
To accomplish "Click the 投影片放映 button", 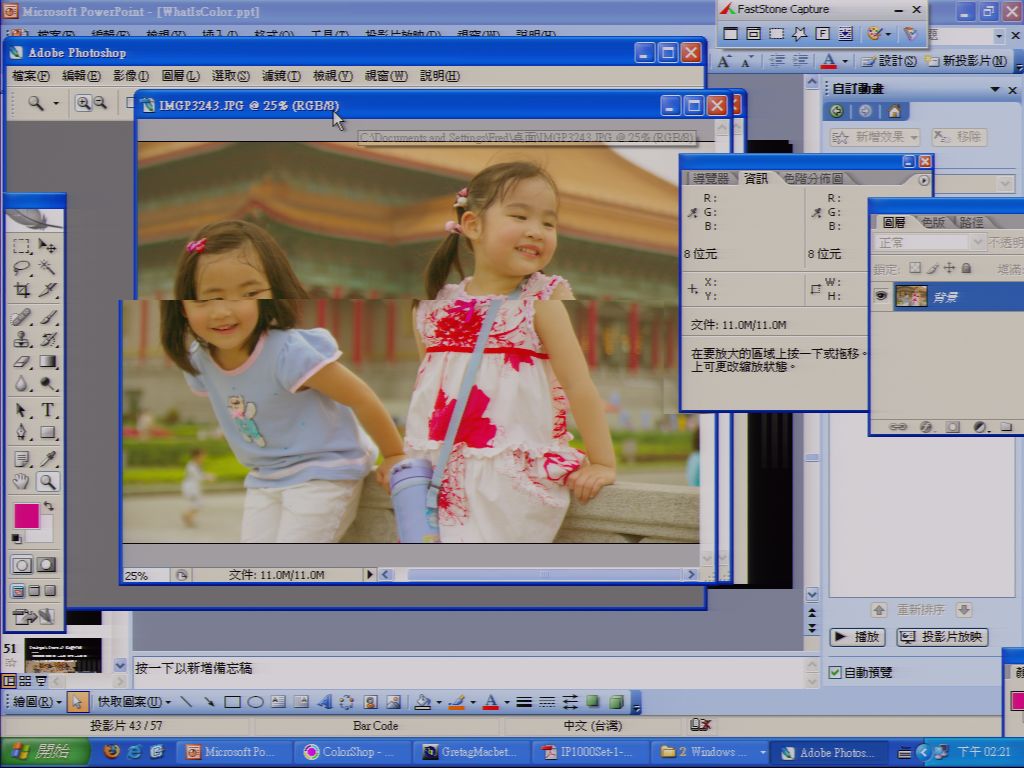I will coord(942,637).
